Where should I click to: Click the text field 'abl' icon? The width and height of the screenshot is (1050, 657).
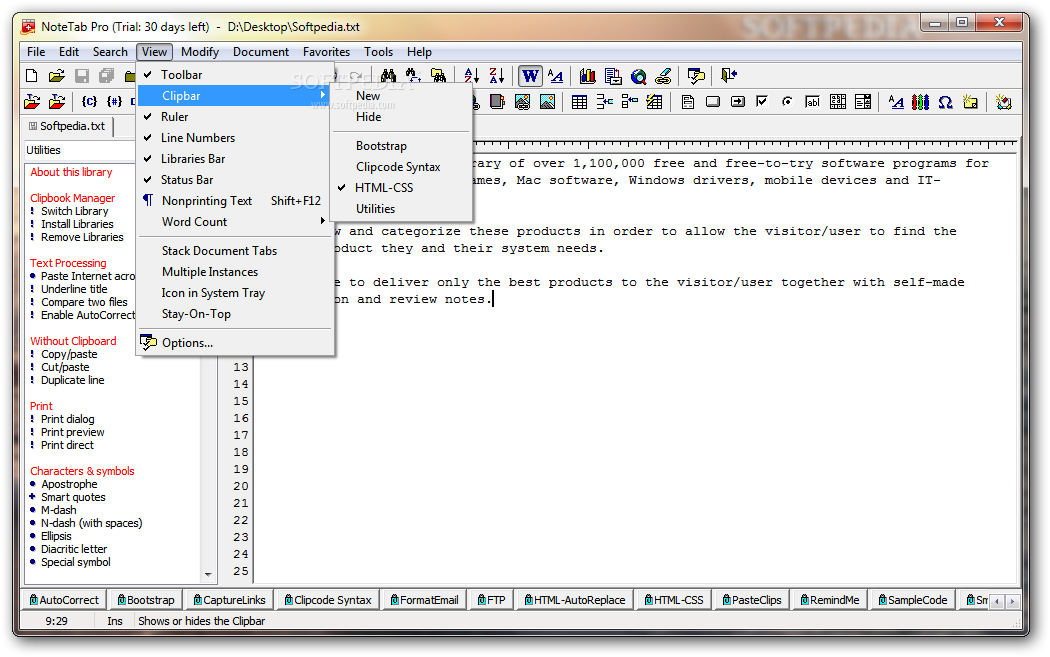click(x=812, y=102)
